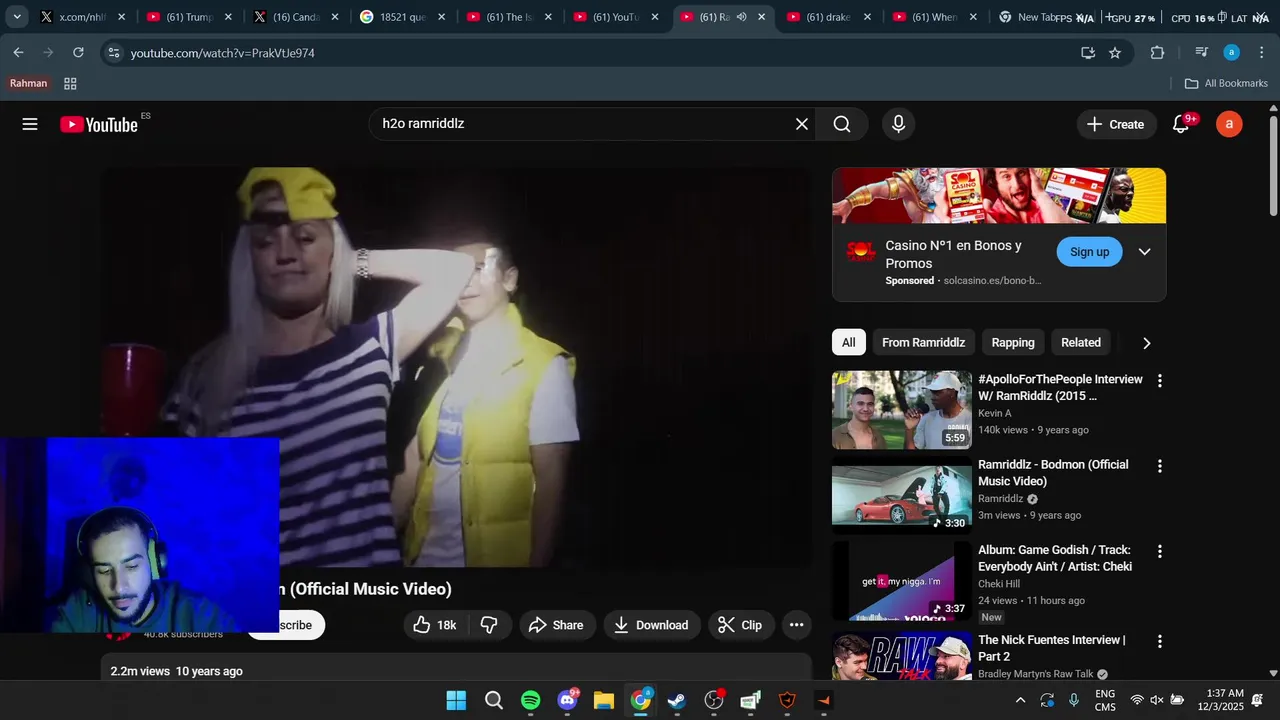This screenshot has height=720, width=1280.
Task: Click Sign up on casino ad
Action: click(x=1089, y=252)
